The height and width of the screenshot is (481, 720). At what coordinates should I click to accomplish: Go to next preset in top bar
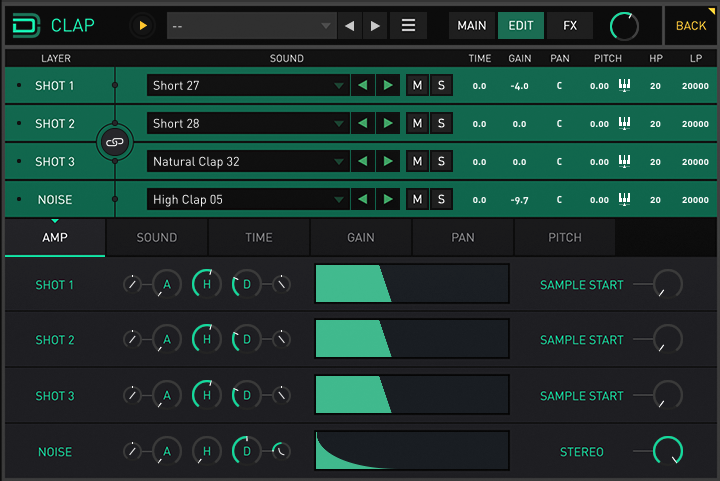[x=375, y=25]
